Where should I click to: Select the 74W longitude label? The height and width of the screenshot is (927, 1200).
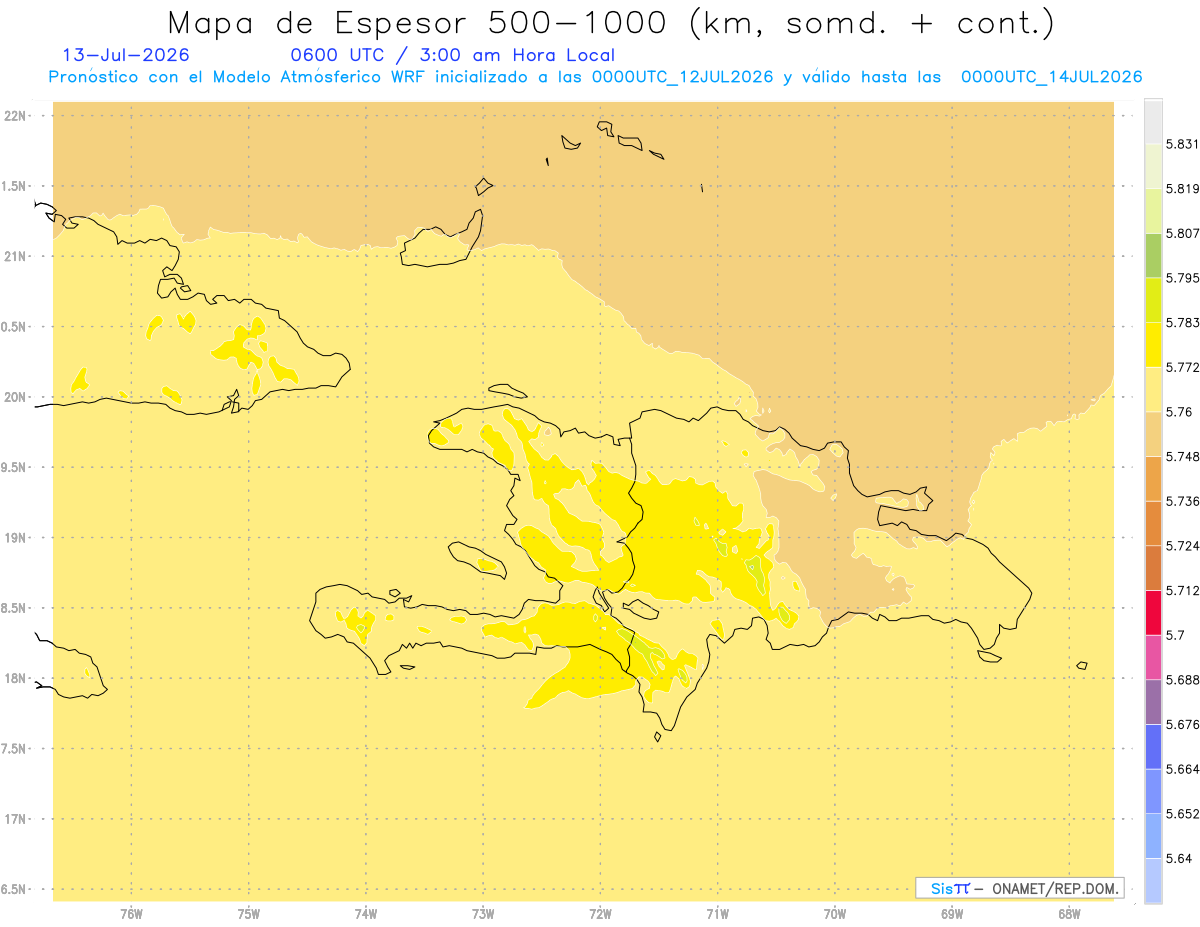[x=366, y=914]
